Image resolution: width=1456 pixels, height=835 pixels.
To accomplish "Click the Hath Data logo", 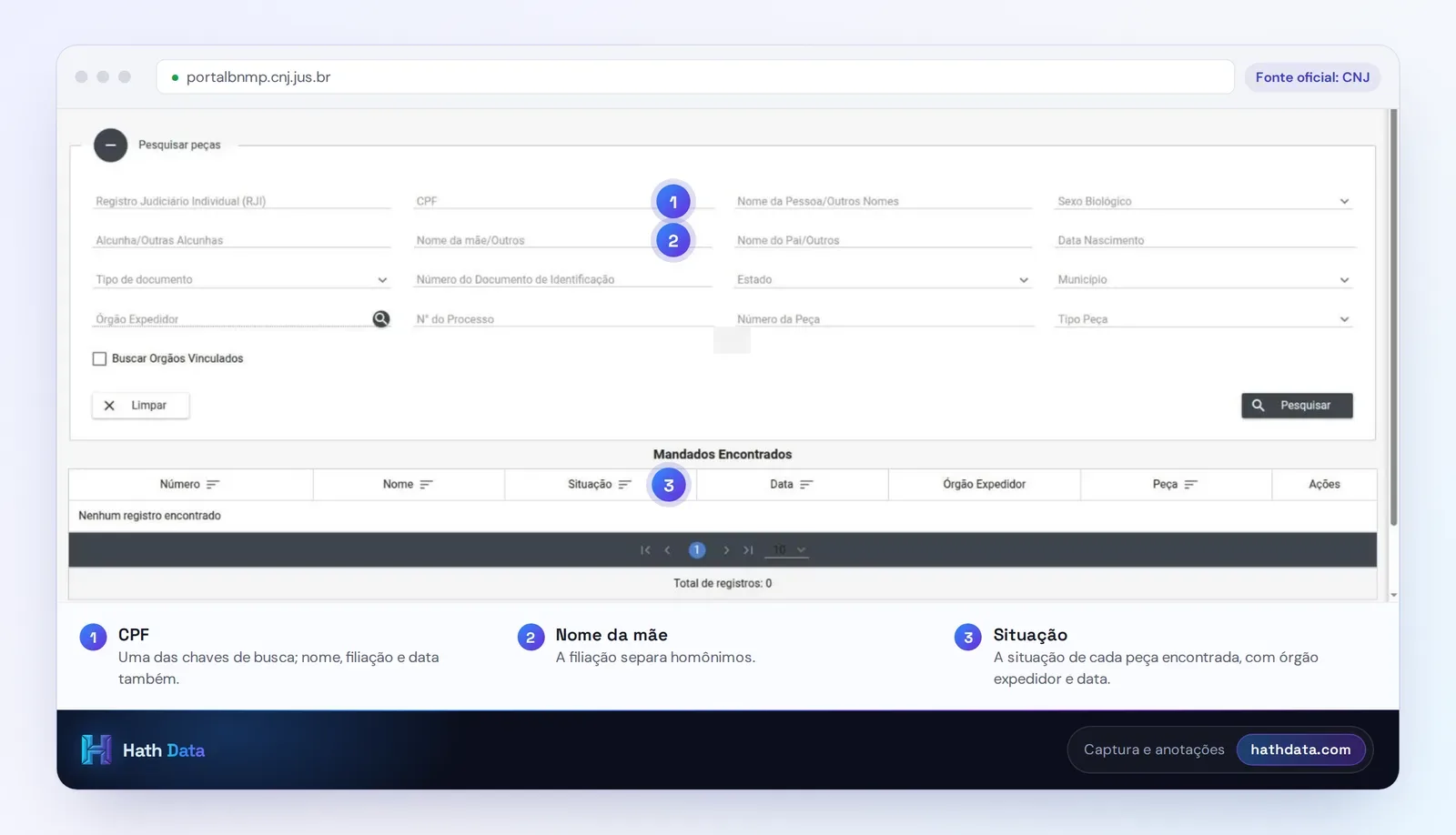I will click(143, 750).
